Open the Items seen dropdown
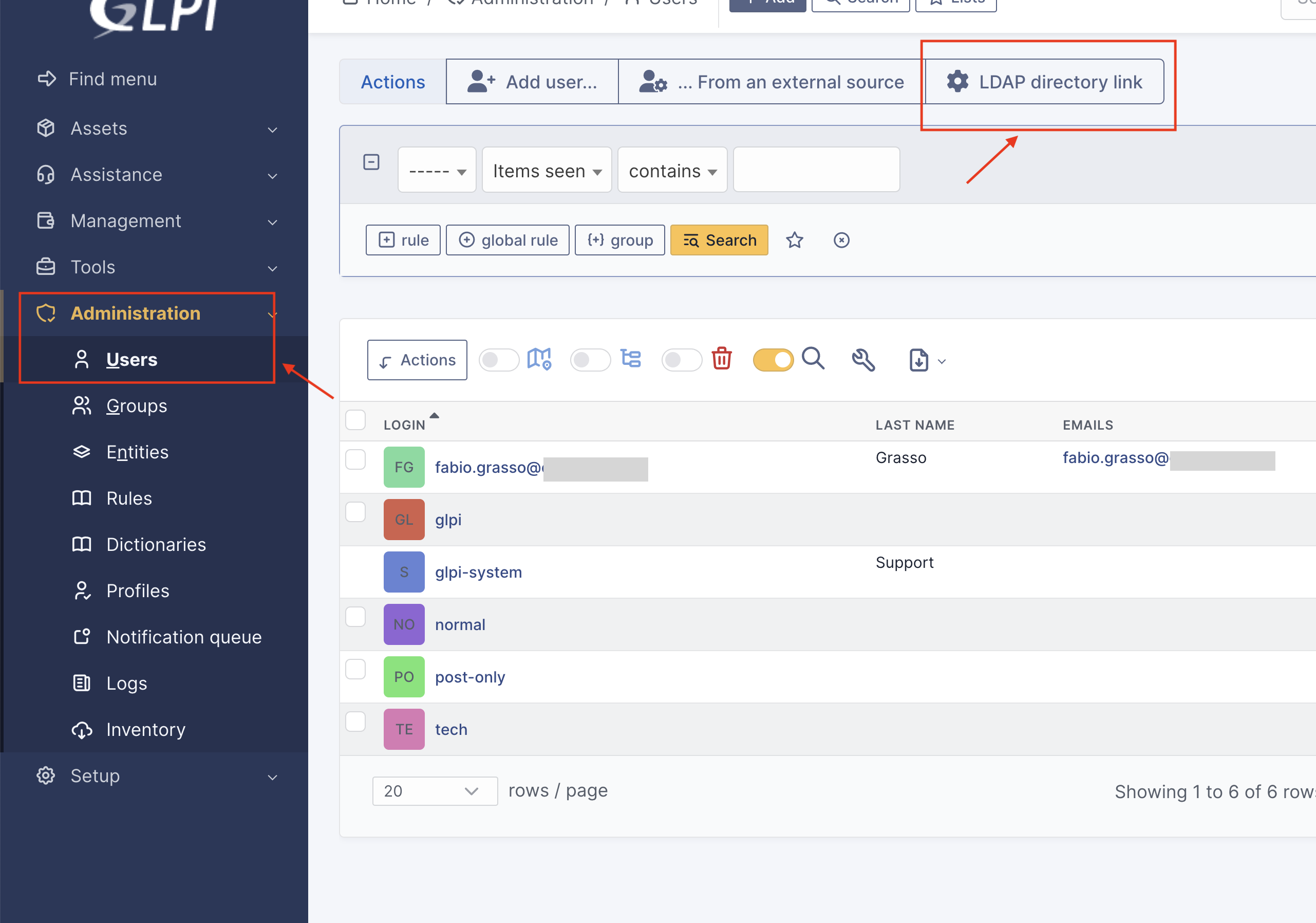The image size is (1316, 923). (x=546, y=171)
